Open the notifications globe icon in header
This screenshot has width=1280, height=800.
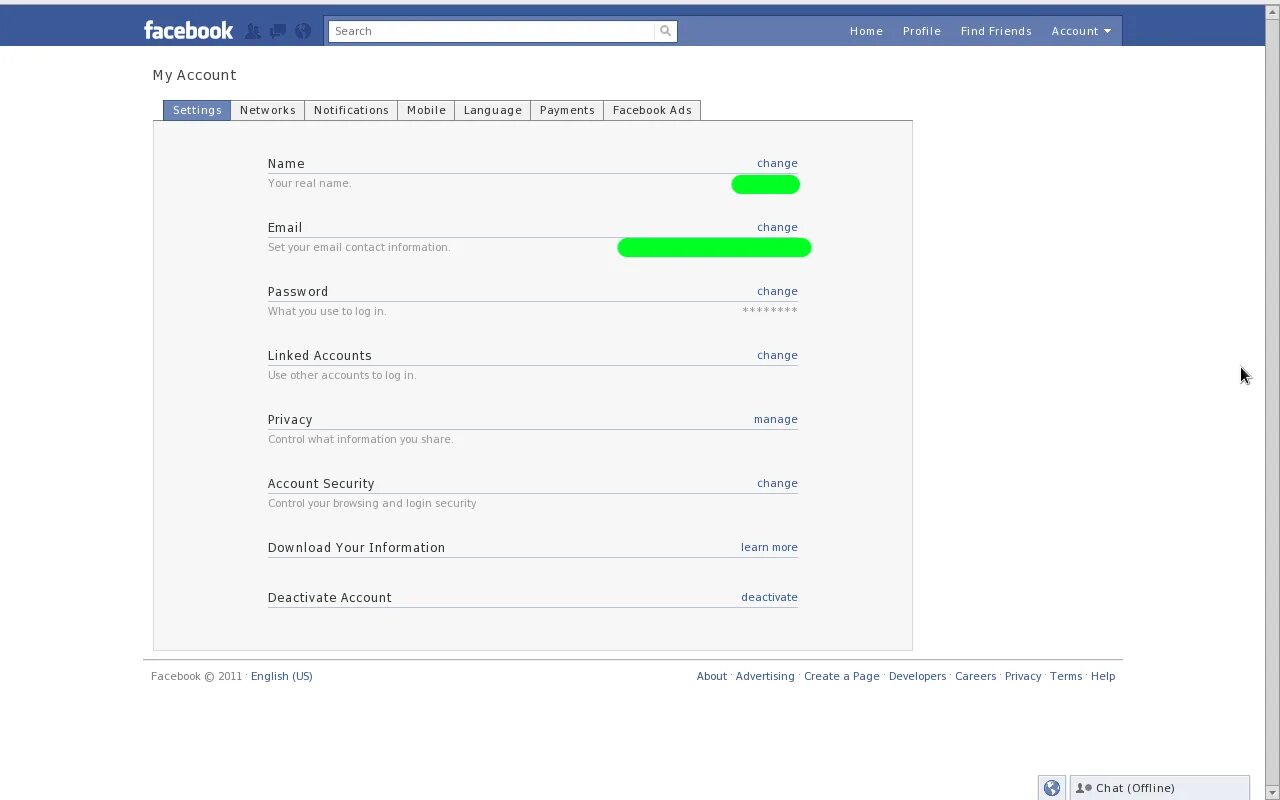click(303, 31)
